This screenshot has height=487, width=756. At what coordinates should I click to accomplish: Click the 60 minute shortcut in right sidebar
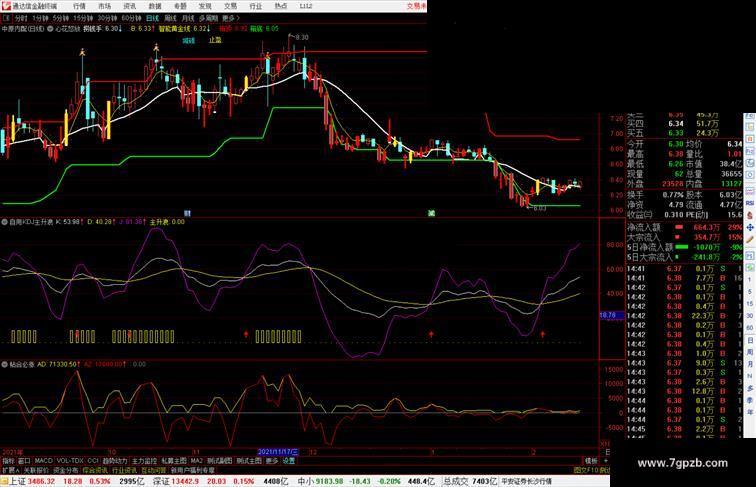[x=750, y=328]
